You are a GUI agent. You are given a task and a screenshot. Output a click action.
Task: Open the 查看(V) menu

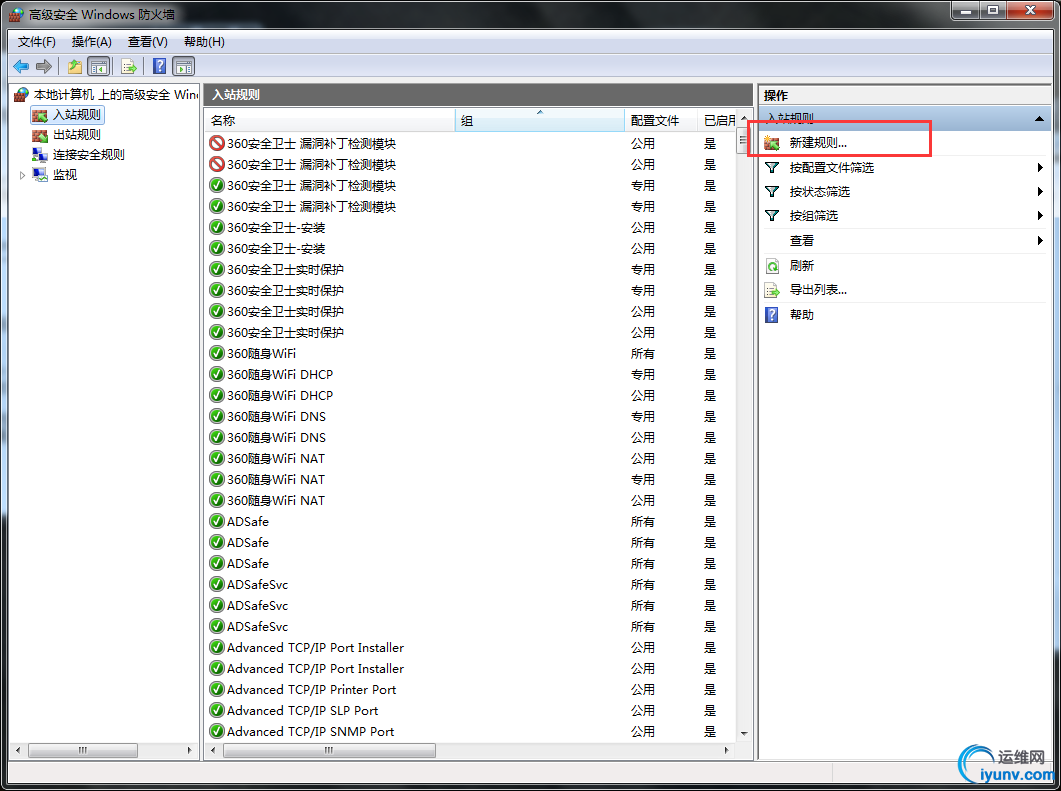[148, 42]
